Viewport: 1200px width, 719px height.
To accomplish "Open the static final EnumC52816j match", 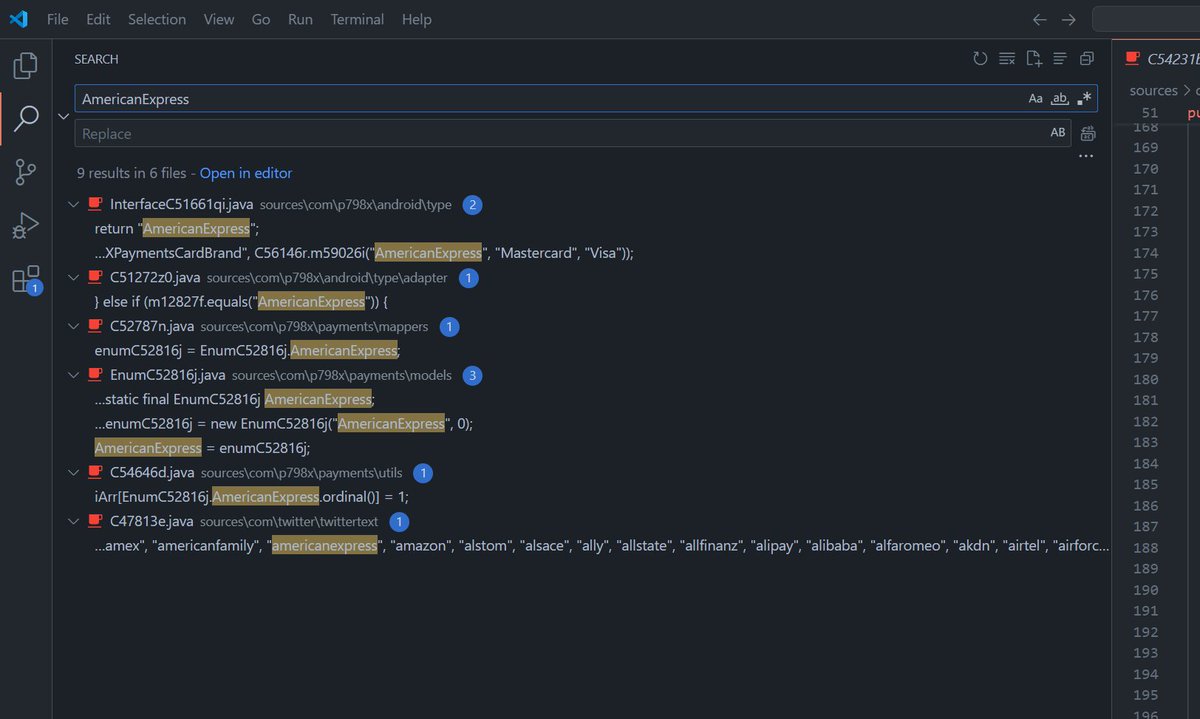I will 235,399.
